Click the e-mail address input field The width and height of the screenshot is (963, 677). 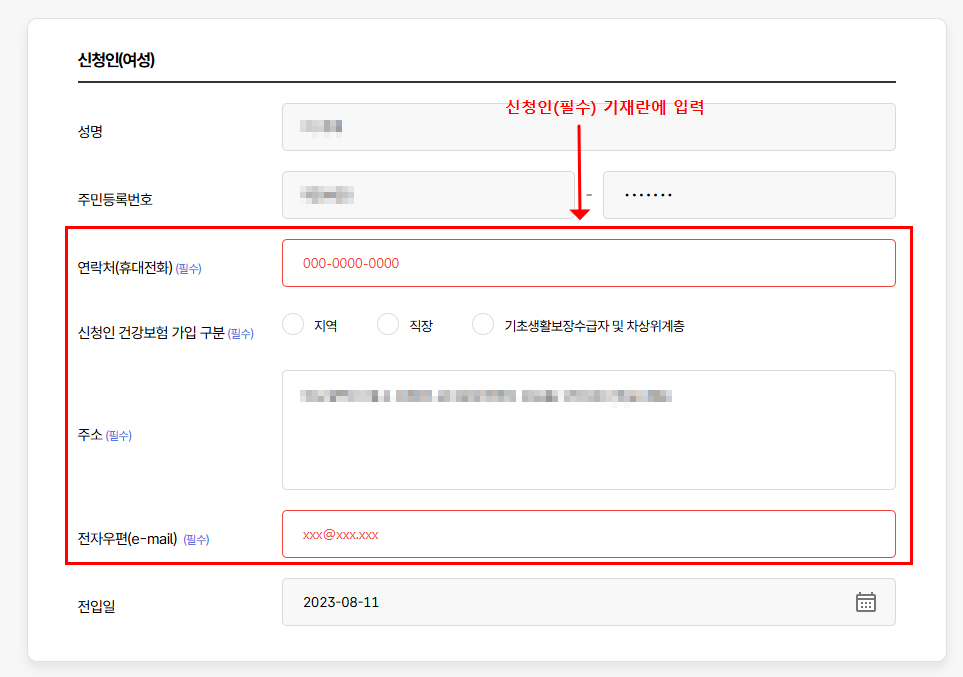pyautogui.click(x=588, y=534)
